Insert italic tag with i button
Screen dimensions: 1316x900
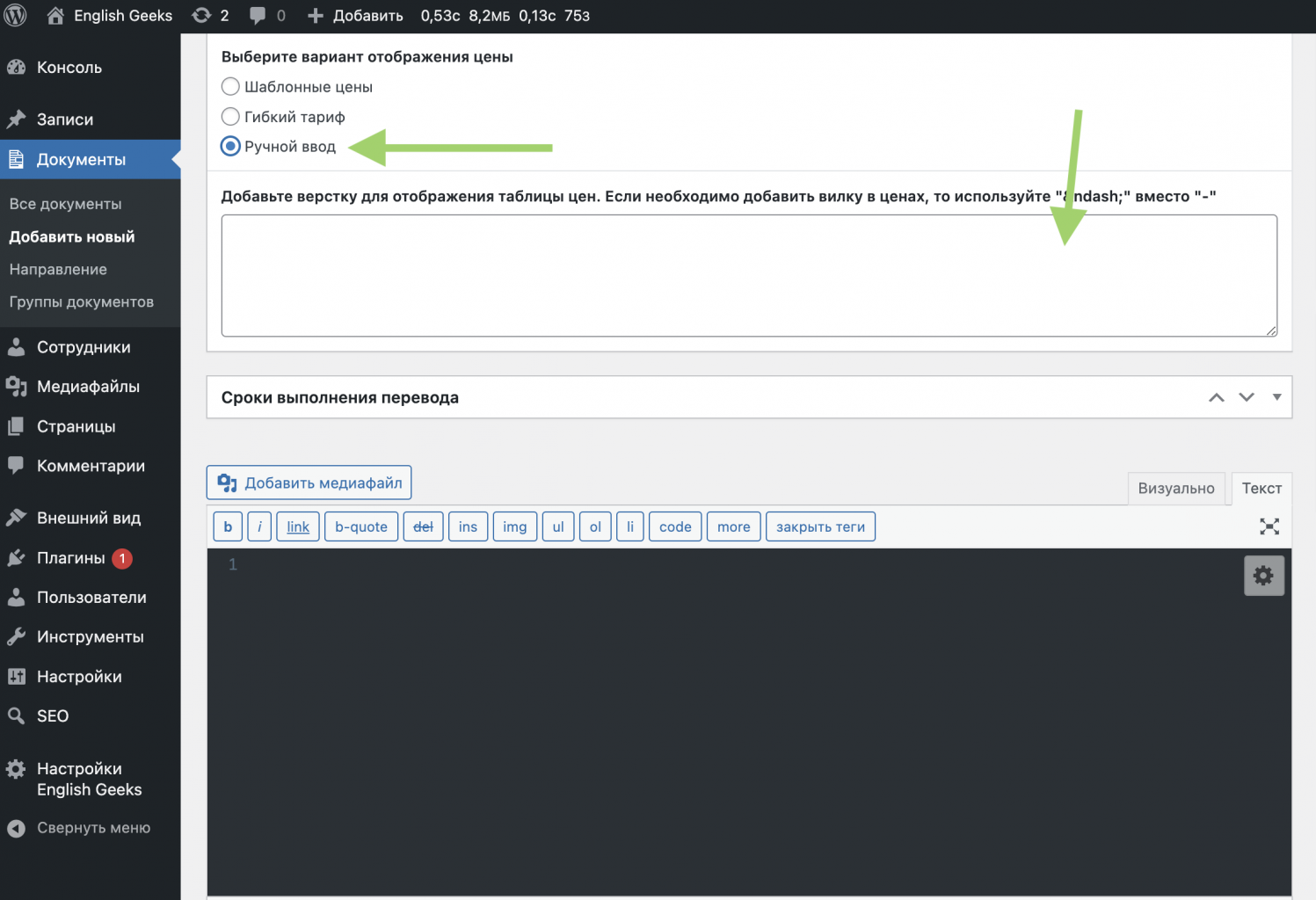pos(259,526)
